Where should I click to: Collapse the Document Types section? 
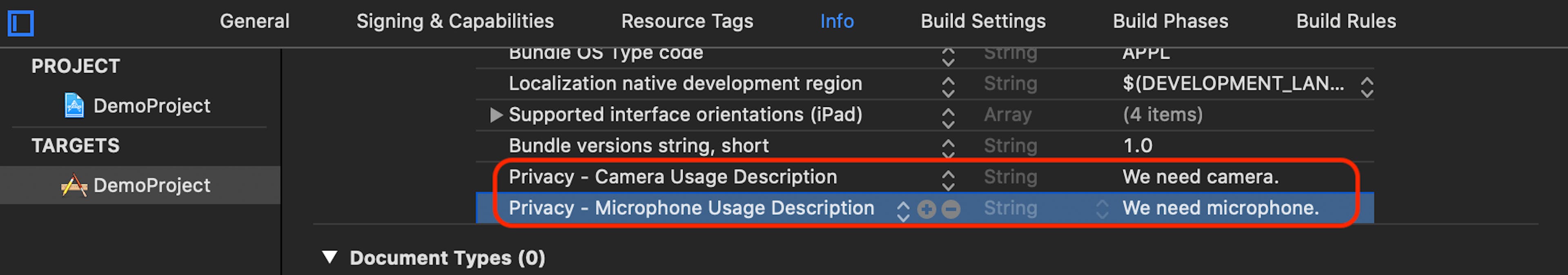tap(329, 257)
